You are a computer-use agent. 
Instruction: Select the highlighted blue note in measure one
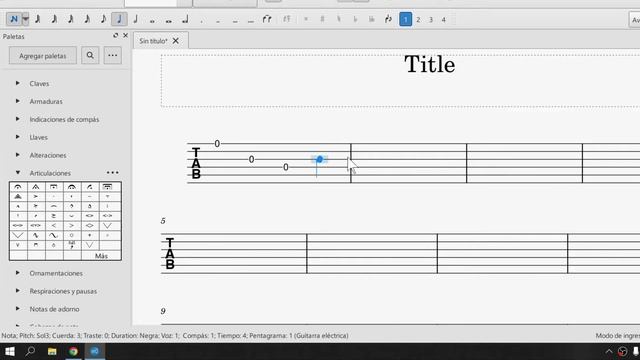(x=320, y=159)
